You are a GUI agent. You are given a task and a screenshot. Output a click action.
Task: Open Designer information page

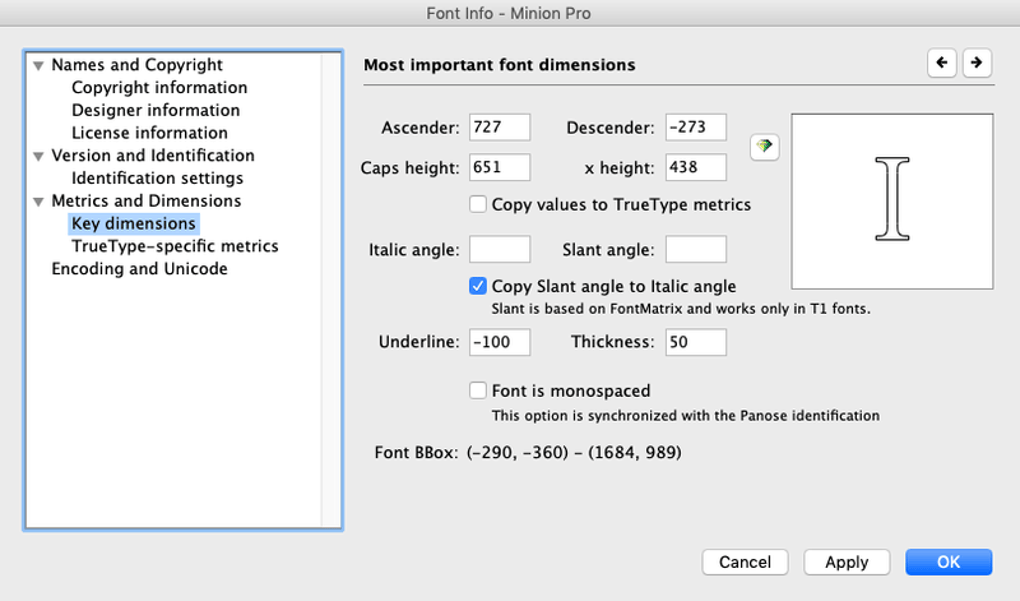coord(155,110)
